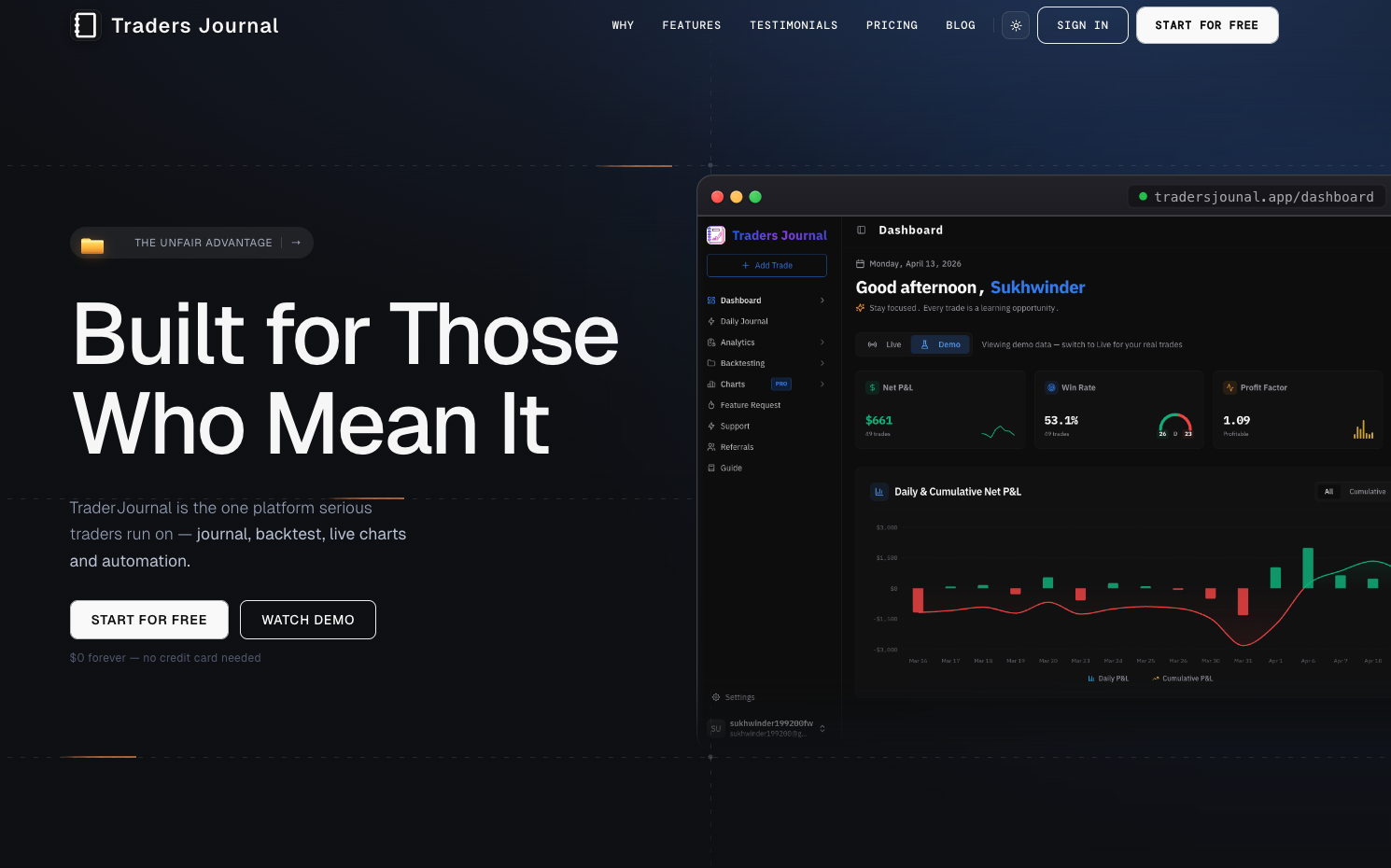Click the Net P&L sparkline chart
This screenshot has height=868, width=1391.
pyautogui.click(x=998, y=431)
